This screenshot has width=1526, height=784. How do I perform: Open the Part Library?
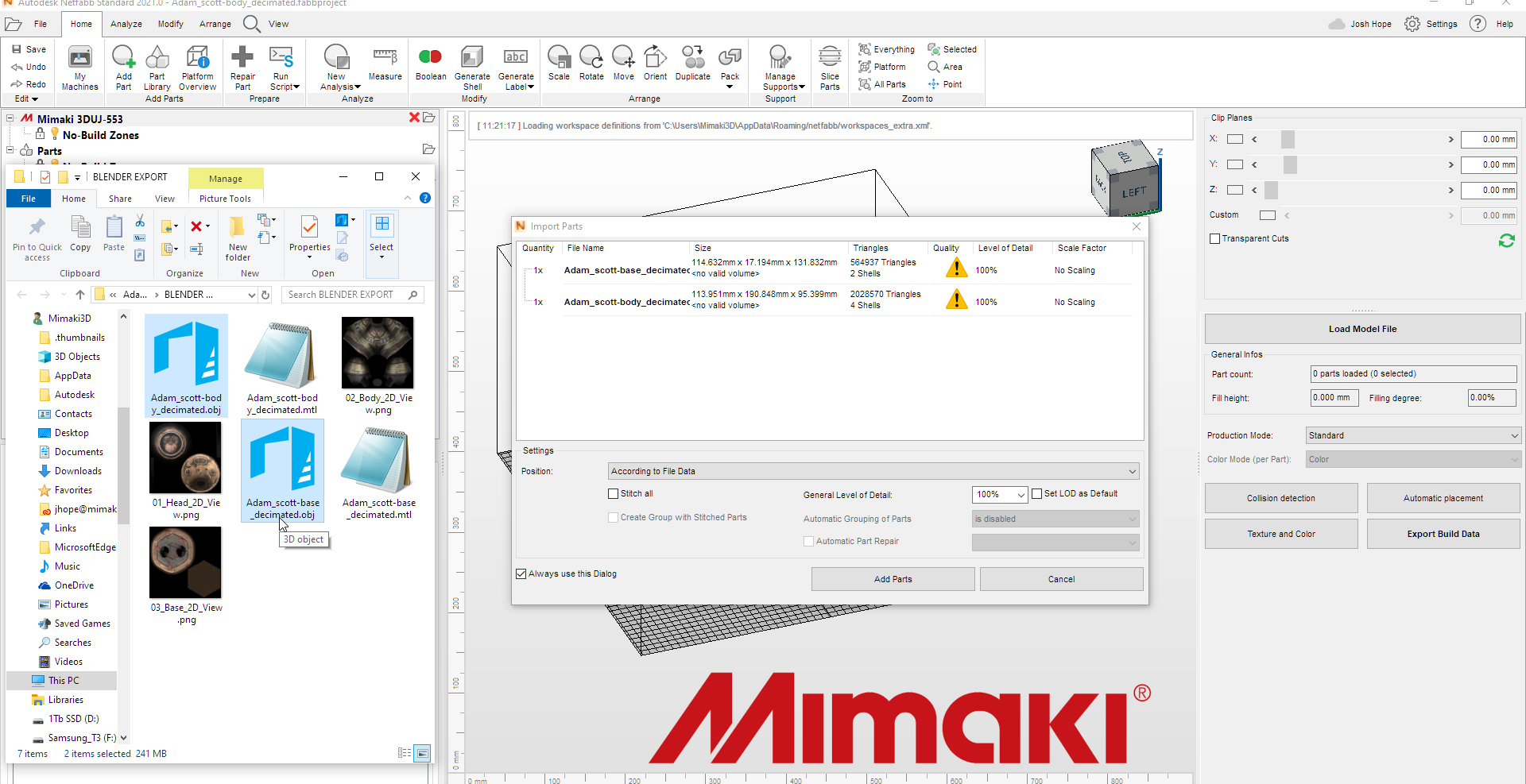pos(157,68)
